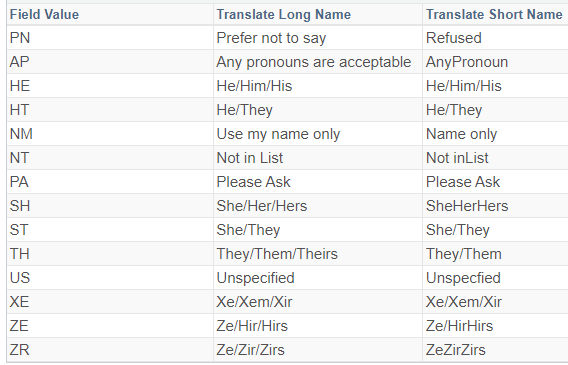
Task: Click the HE field value cell
Action: pos(110,86)
